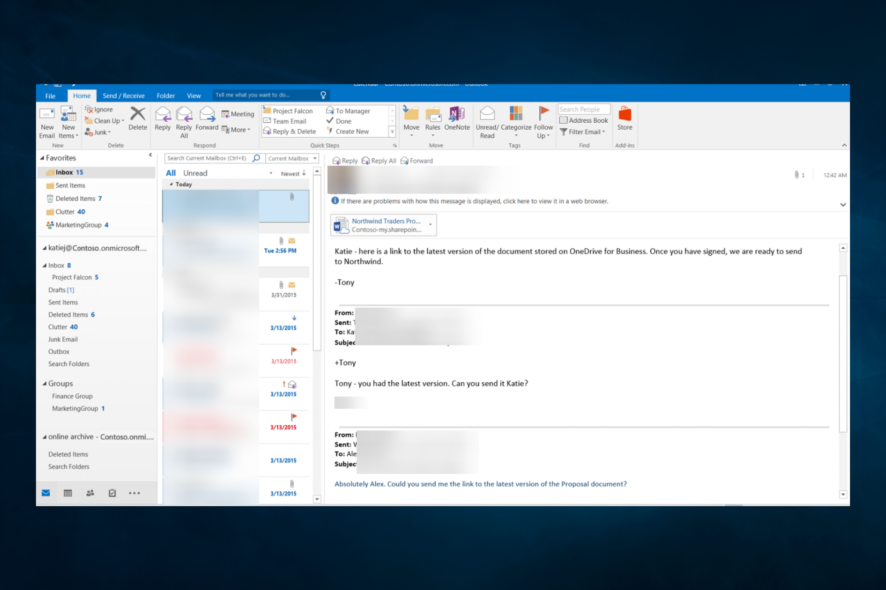This screenshot has height=590, width=886.
Task: Open the Categorize color menu
Action: coord(516,121)
